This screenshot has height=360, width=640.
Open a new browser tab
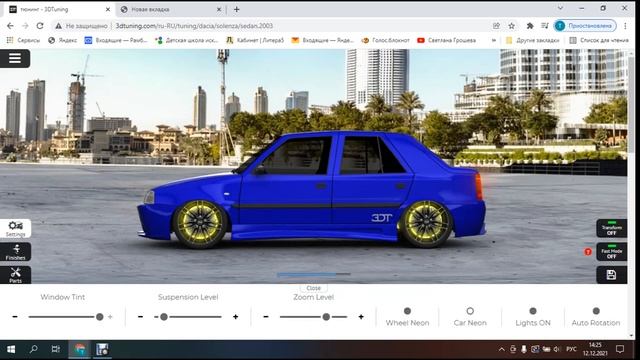[236, 9]
